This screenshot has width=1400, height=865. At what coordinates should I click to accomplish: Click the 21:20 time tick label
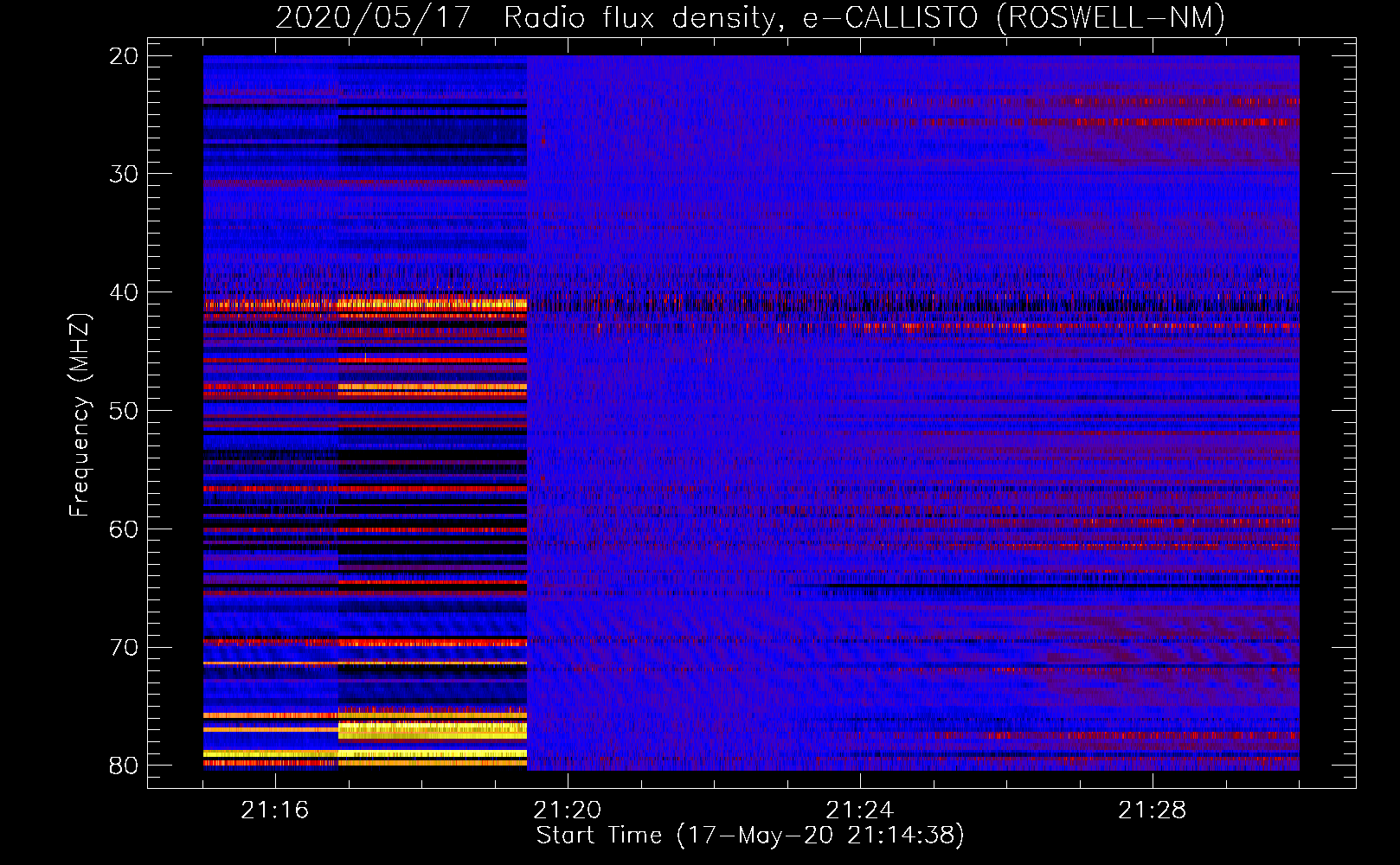[568, 811]
